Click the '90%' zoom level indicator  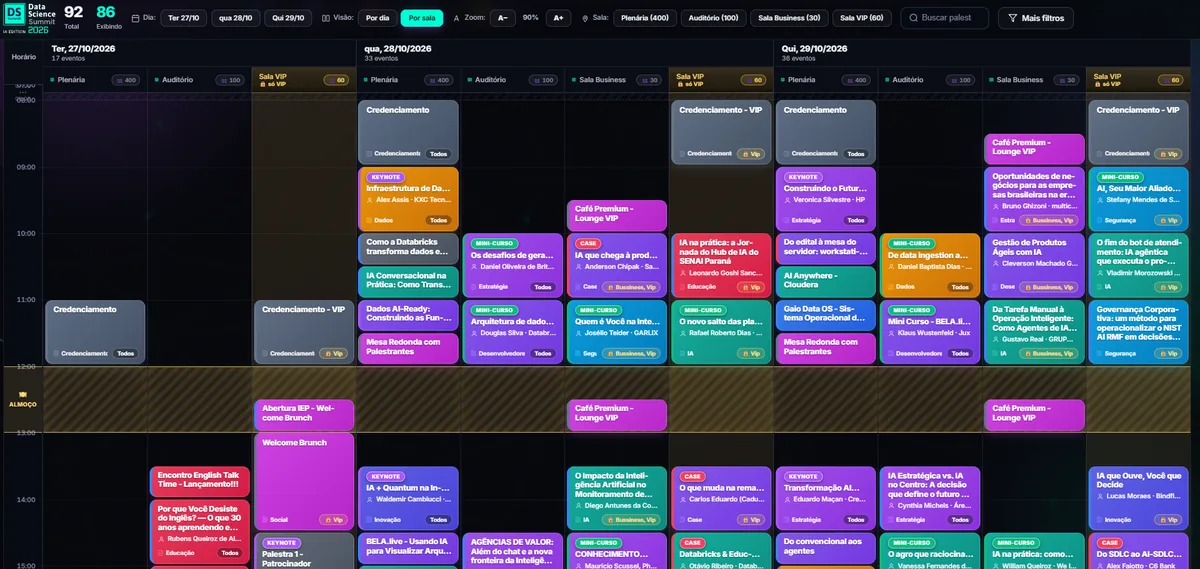coord(531,18)
